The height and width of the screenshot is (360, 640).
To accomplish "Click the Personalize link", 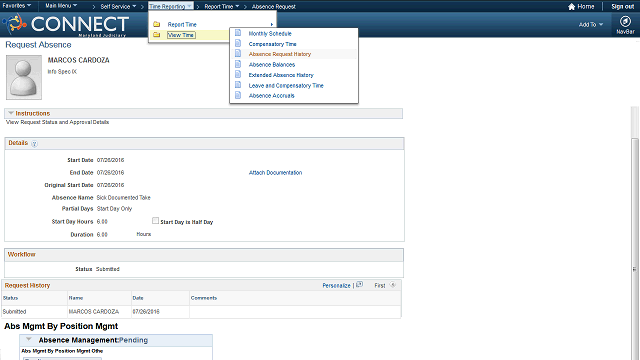I will (x=336, y=285).
